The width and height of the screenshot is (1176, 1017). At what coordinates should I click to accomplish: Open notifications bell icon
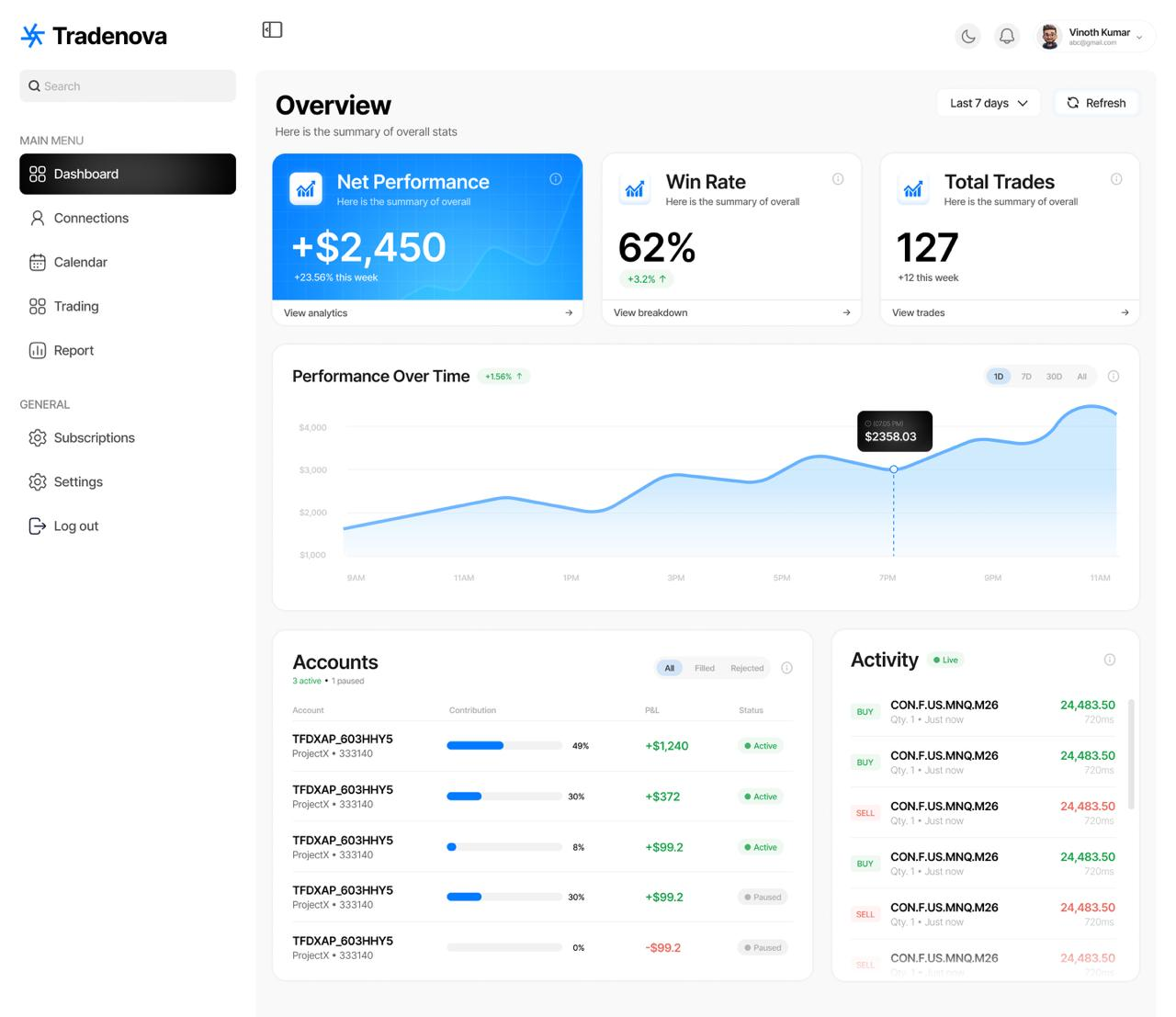point(1007,37)
